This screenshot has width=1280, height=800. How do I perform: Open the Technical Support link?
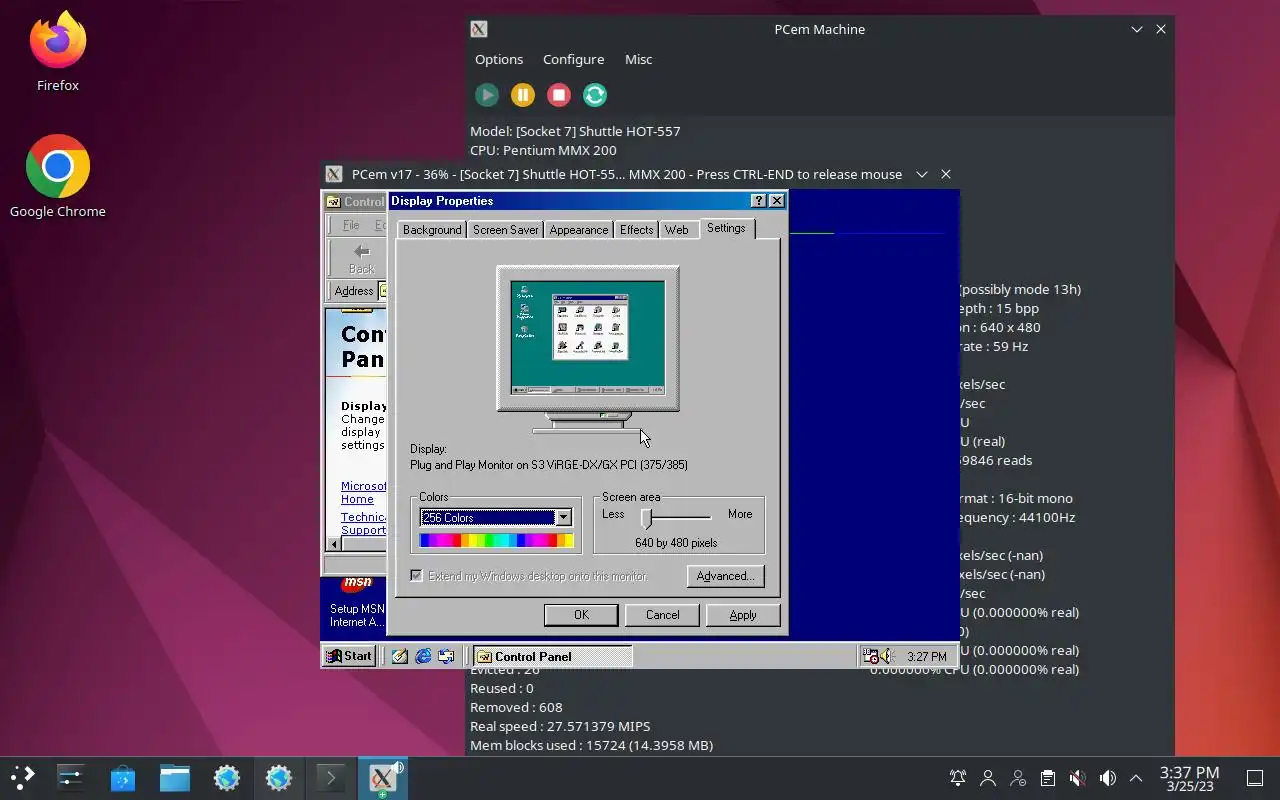pos(363,523)
